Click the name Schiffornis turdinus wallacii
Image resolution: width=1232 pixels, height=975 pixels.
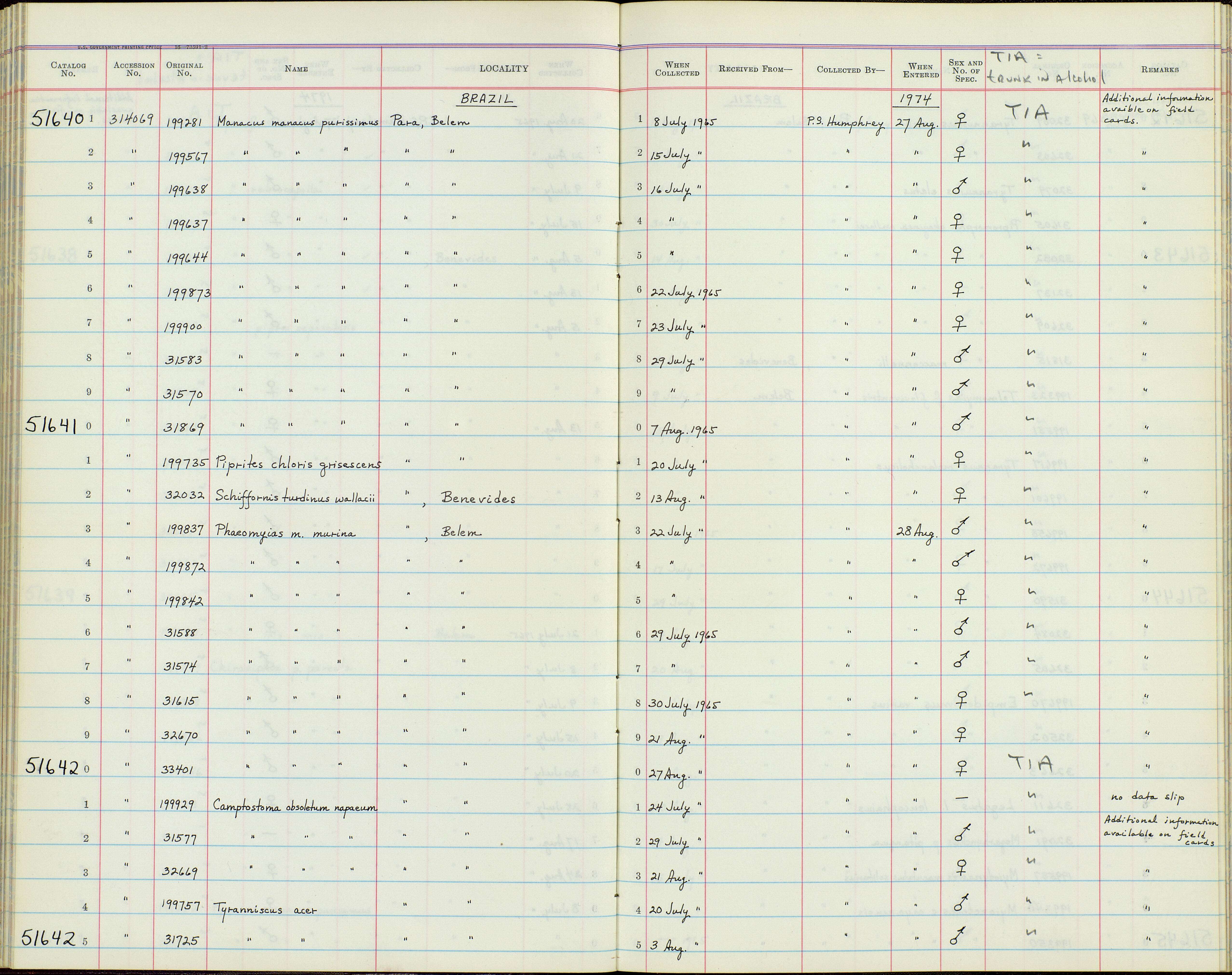coord(295,498)
